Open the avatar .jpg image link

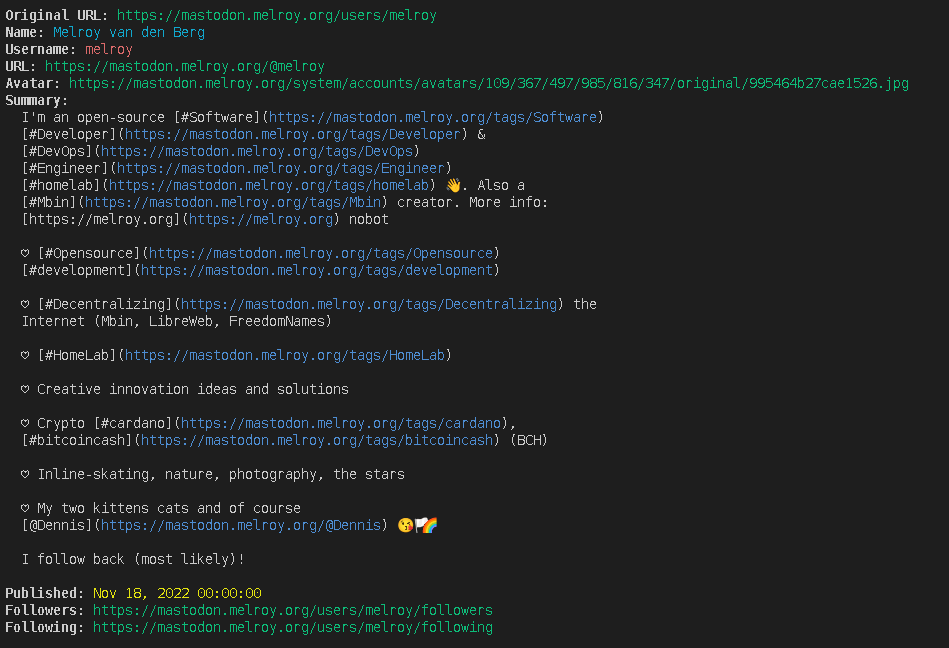(488, 83)
